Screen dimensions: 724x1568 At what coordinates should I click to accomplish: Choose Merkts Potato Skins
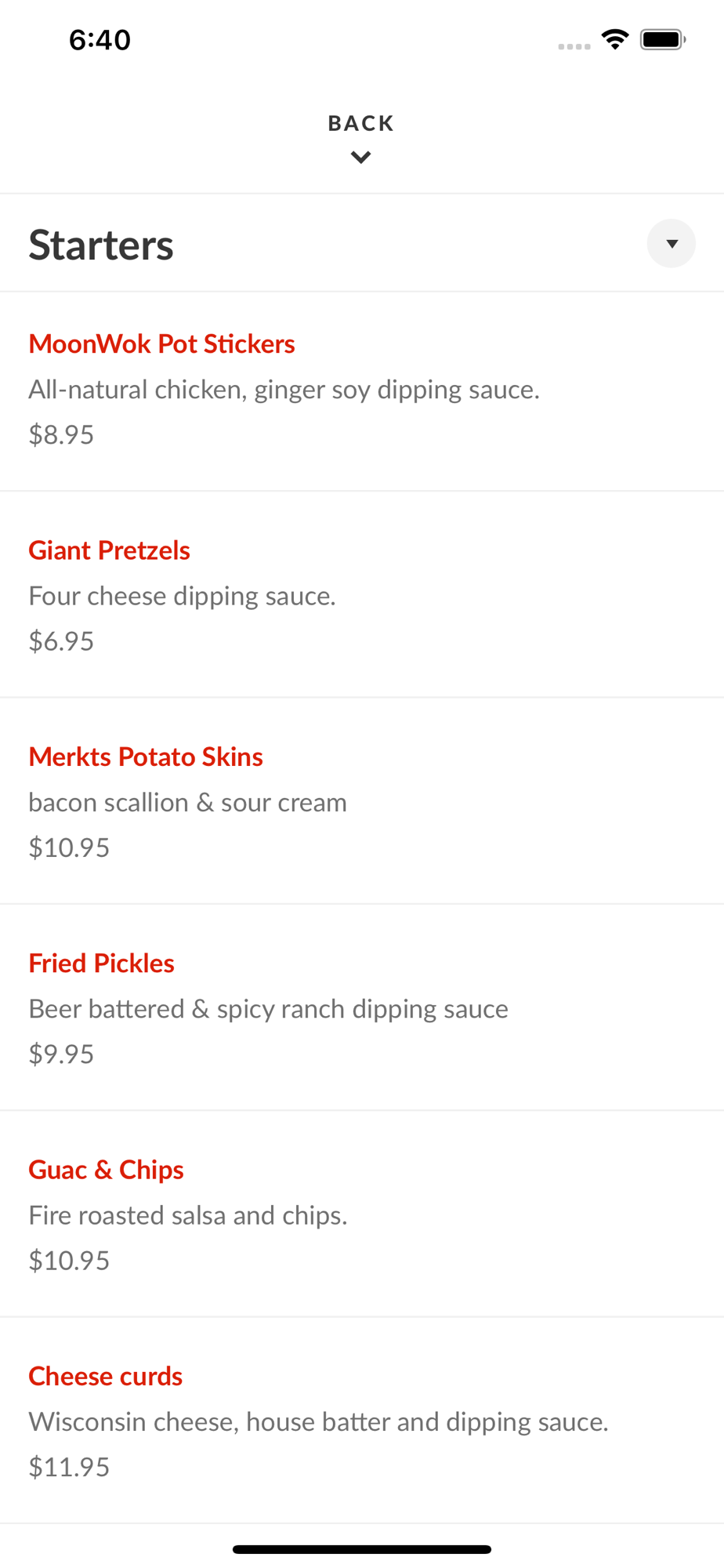pos(145,757)
